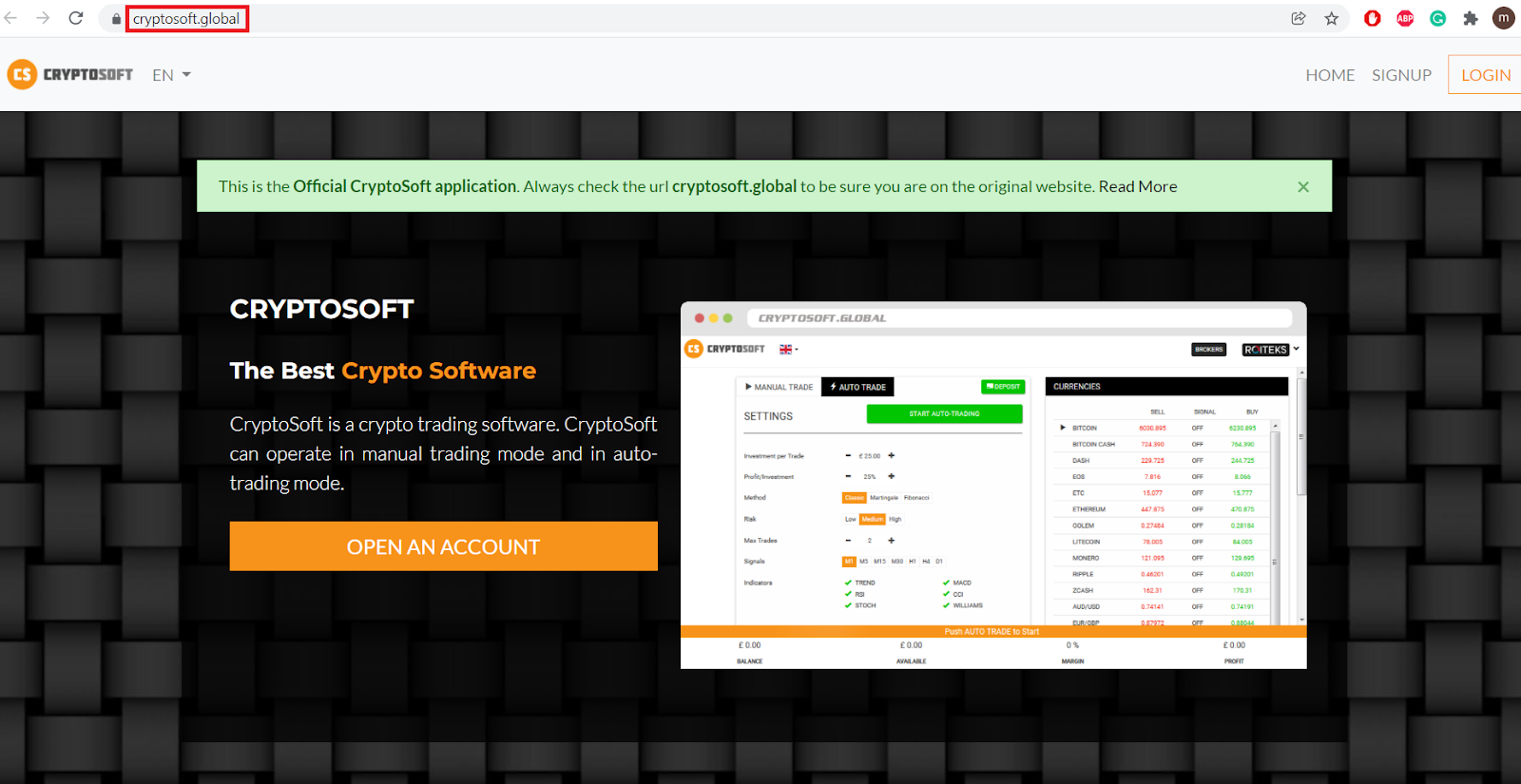
Task: View site security via the padlock icon
Action: [116, 19]
